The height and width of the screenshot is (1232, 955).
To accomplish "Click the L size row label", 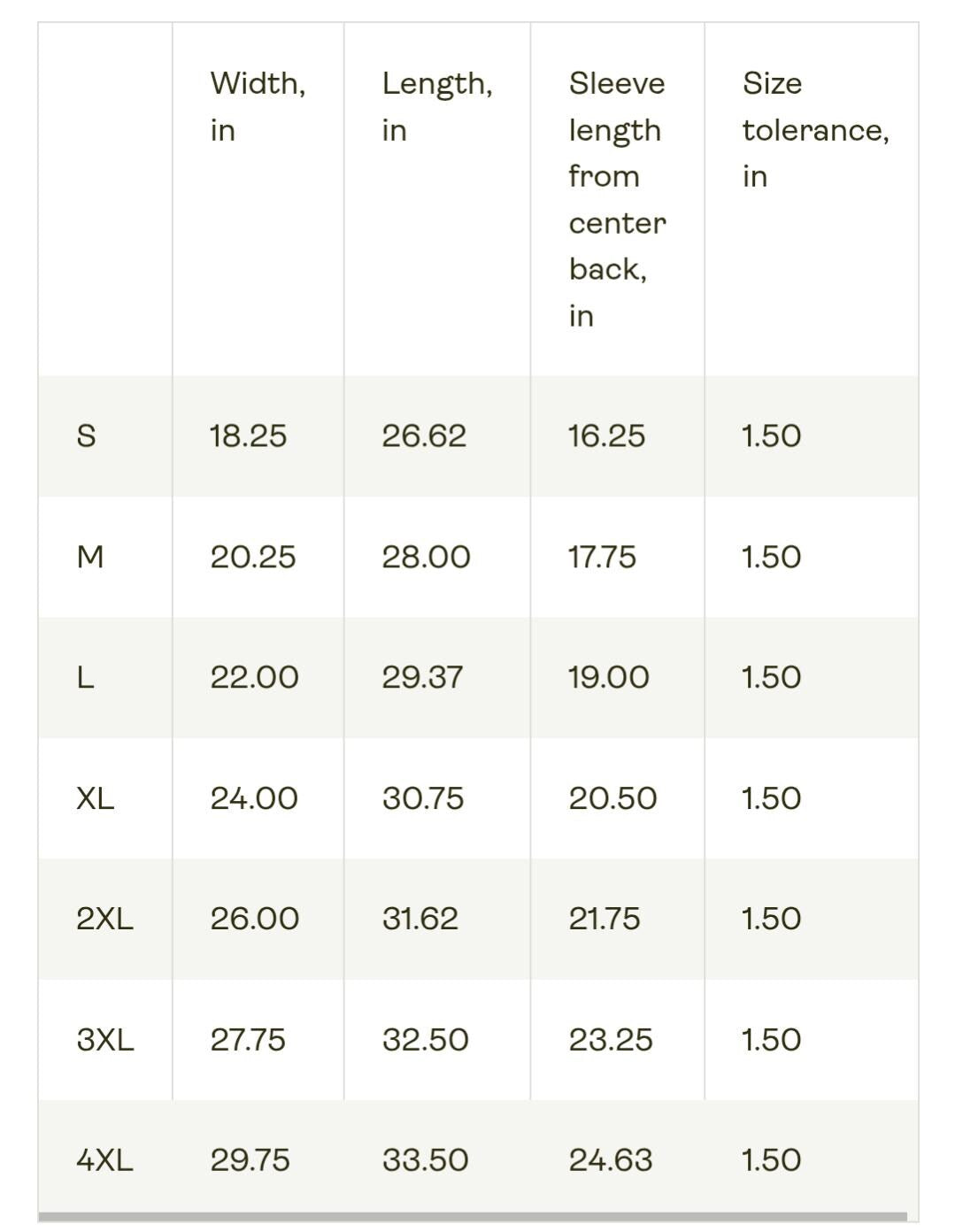I will pos(85,677).
